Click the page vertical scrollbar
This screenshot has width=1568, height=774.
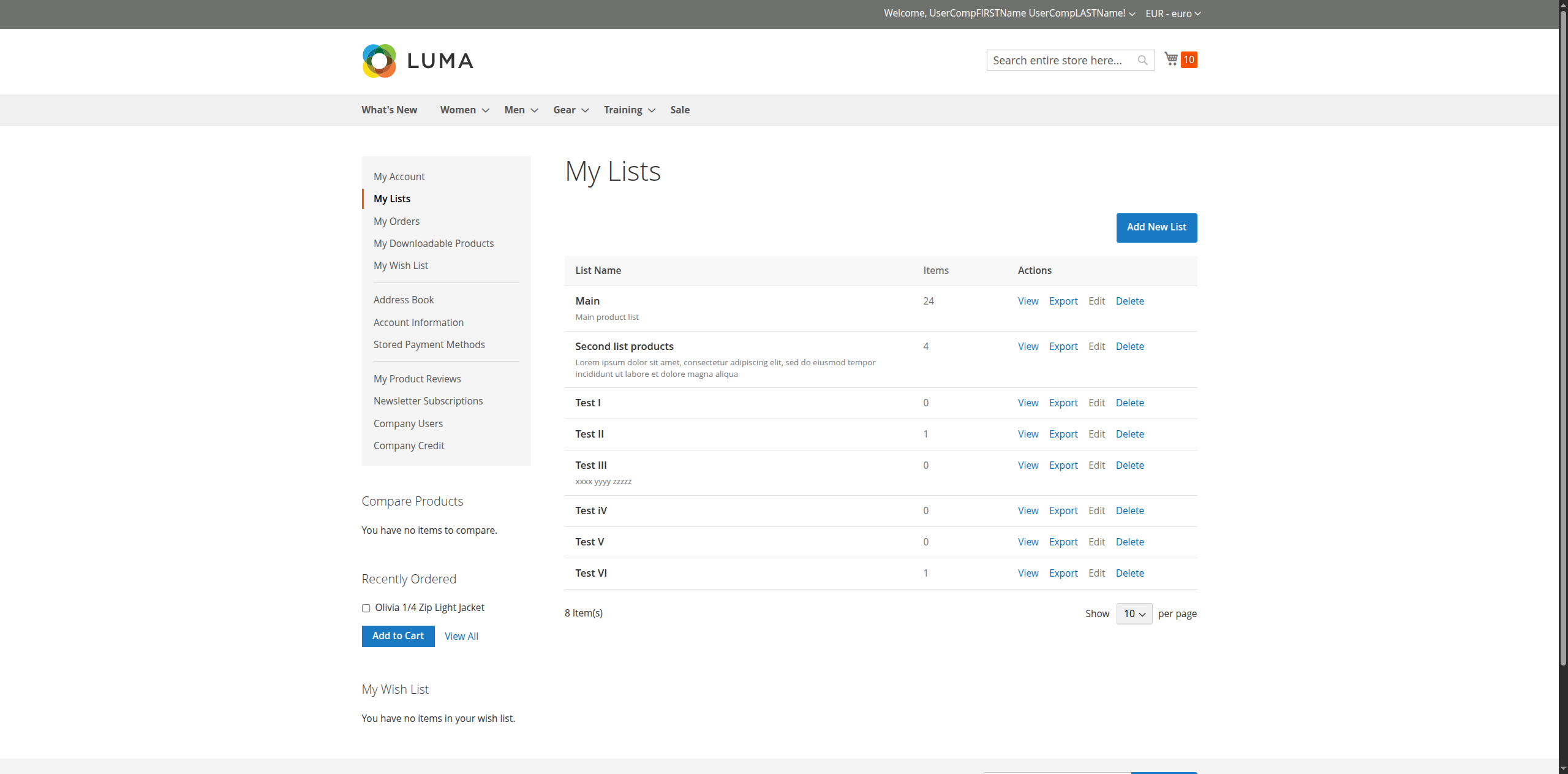click(1562, 337)
